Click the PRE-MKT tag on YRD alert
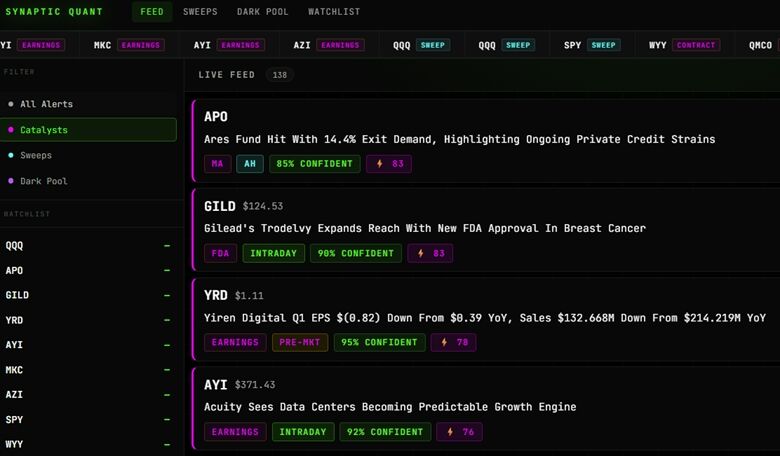This screenshot has width=780, height=456. [299, 343]
